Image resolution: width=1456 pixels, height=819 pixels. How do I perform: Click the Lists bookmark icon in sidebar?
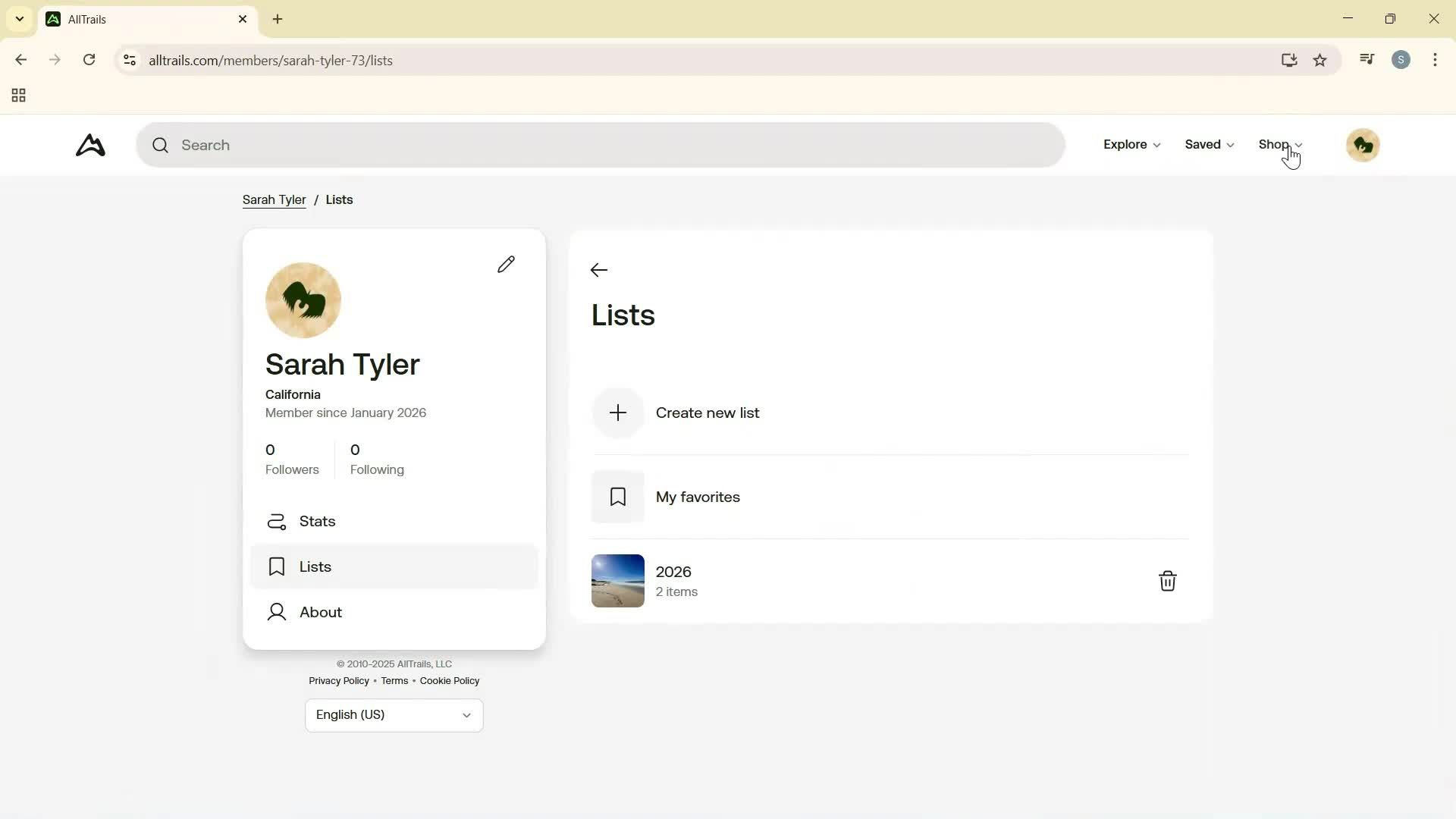point(276,566)
